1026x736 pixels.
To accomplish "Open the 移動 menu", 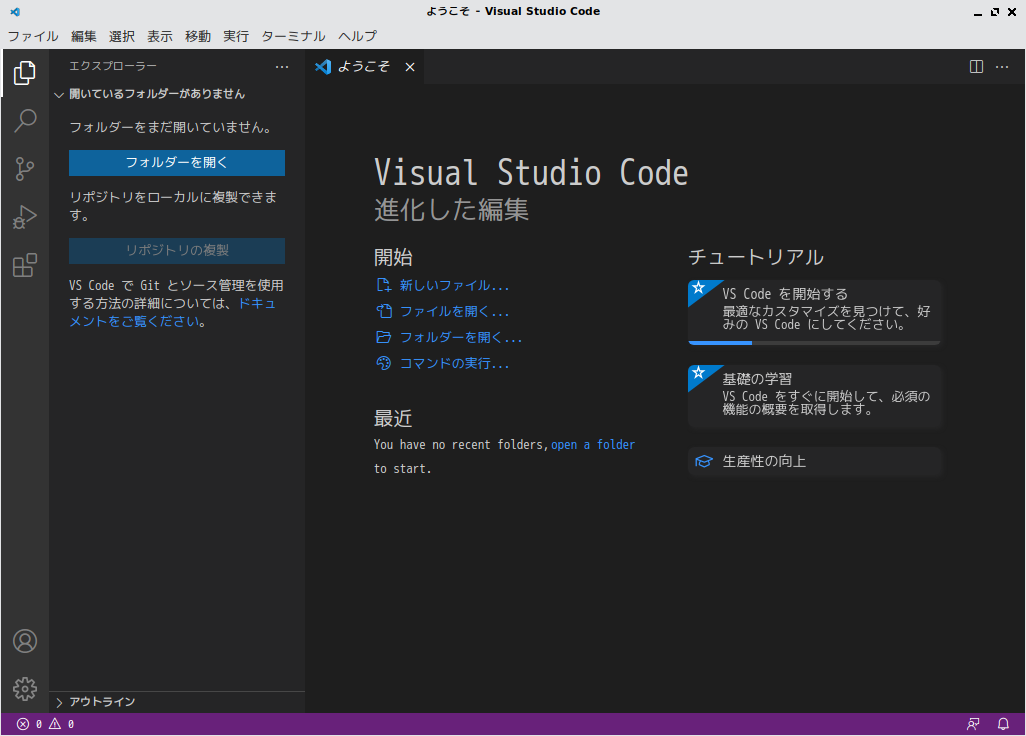I will [x=198, y=36].
